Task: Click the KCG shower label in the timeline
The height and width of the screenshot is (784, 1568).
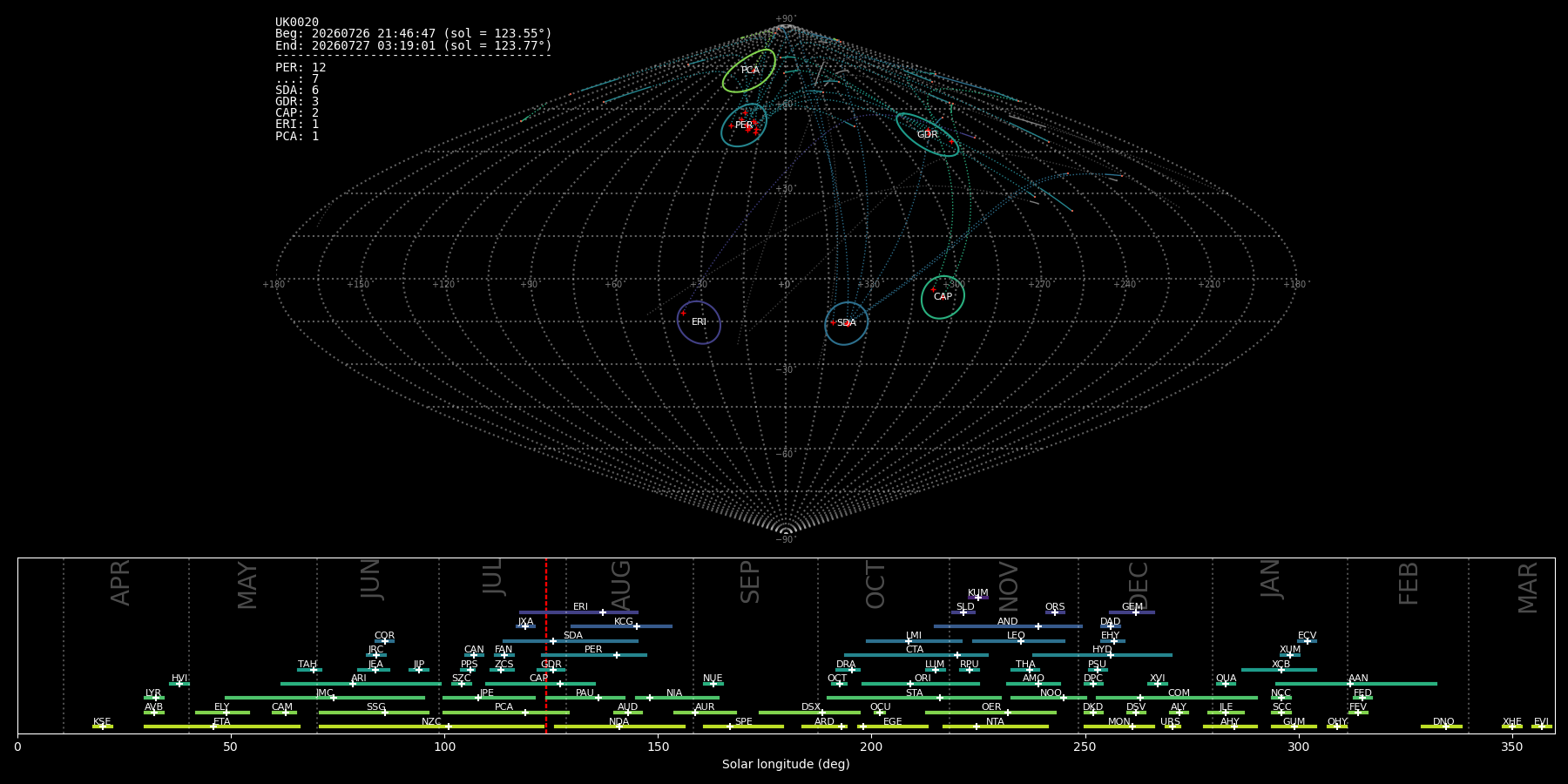Action: click(x=624, y=622)
